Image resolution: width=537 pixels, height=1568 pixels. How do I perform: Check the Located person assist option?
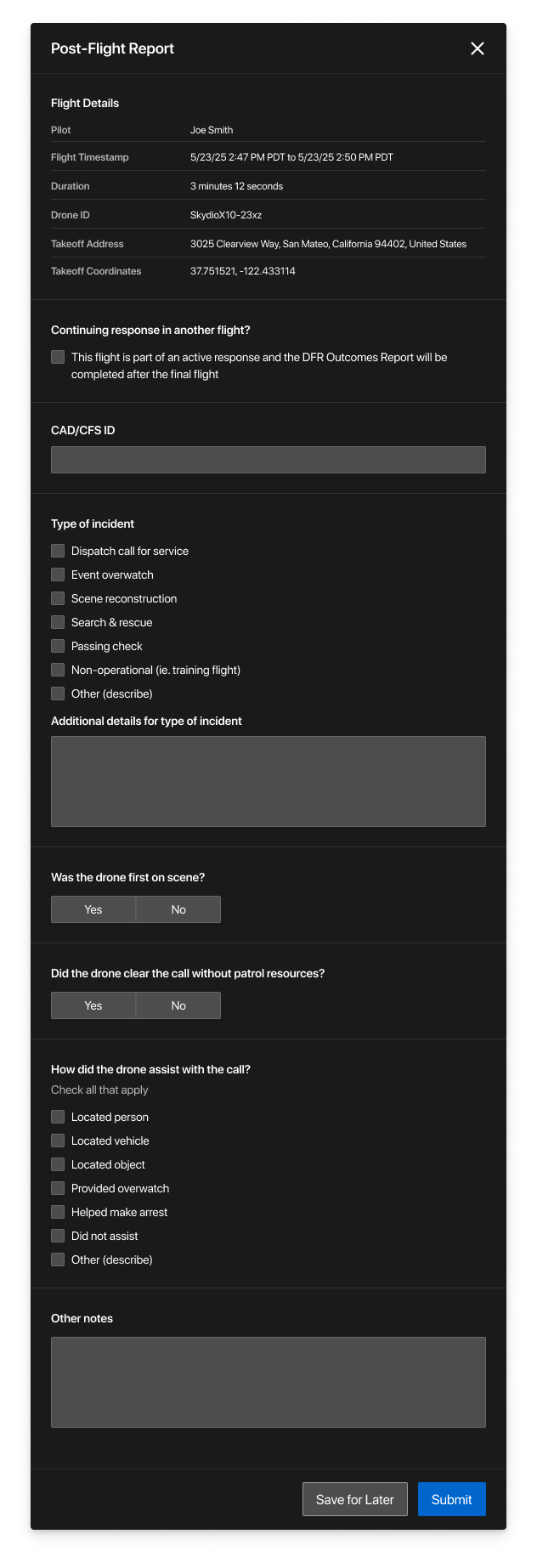coord(58,1117)
